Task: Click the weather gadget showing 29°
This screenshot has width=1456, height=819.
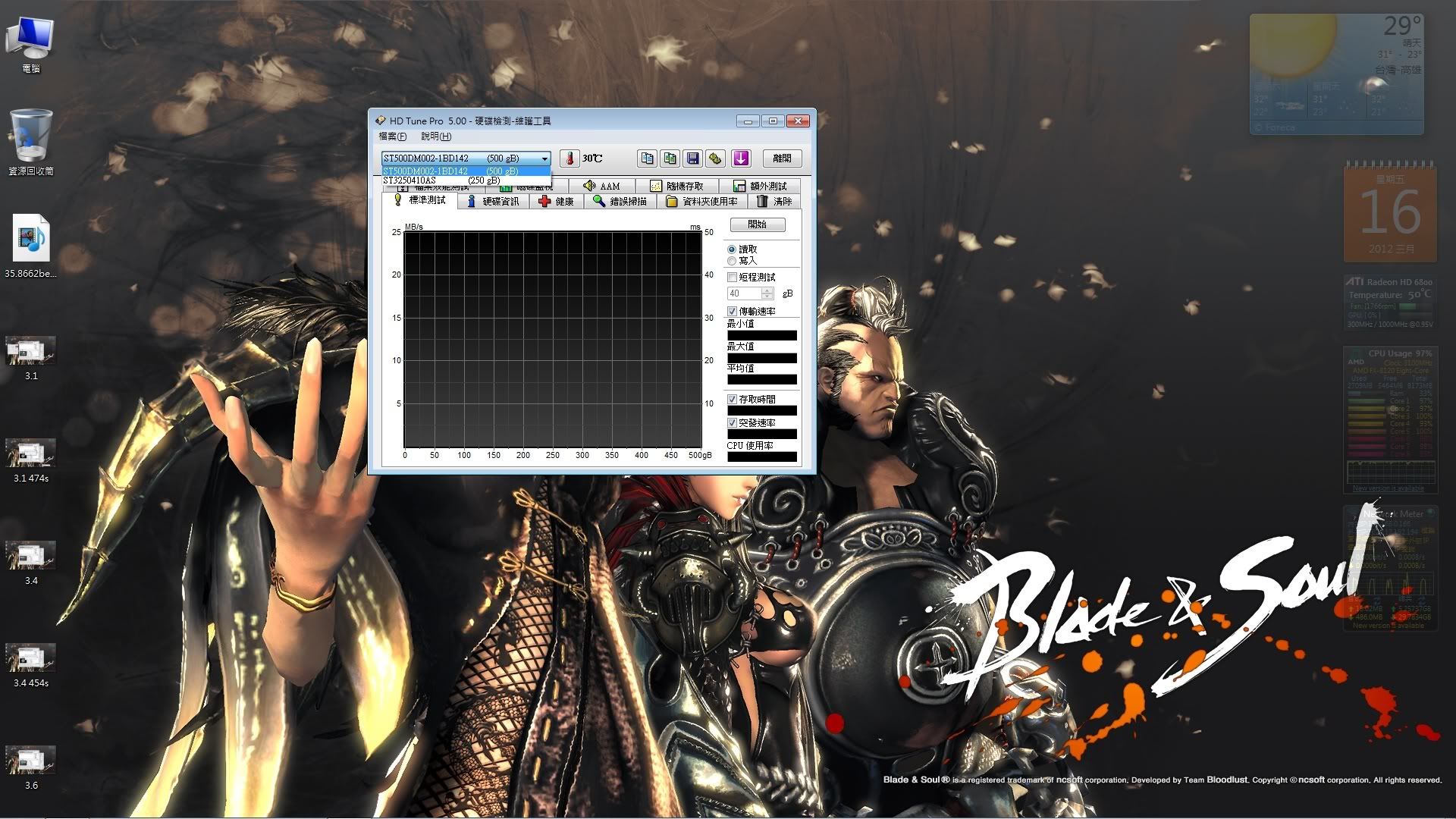Action: pos(1336,74)
